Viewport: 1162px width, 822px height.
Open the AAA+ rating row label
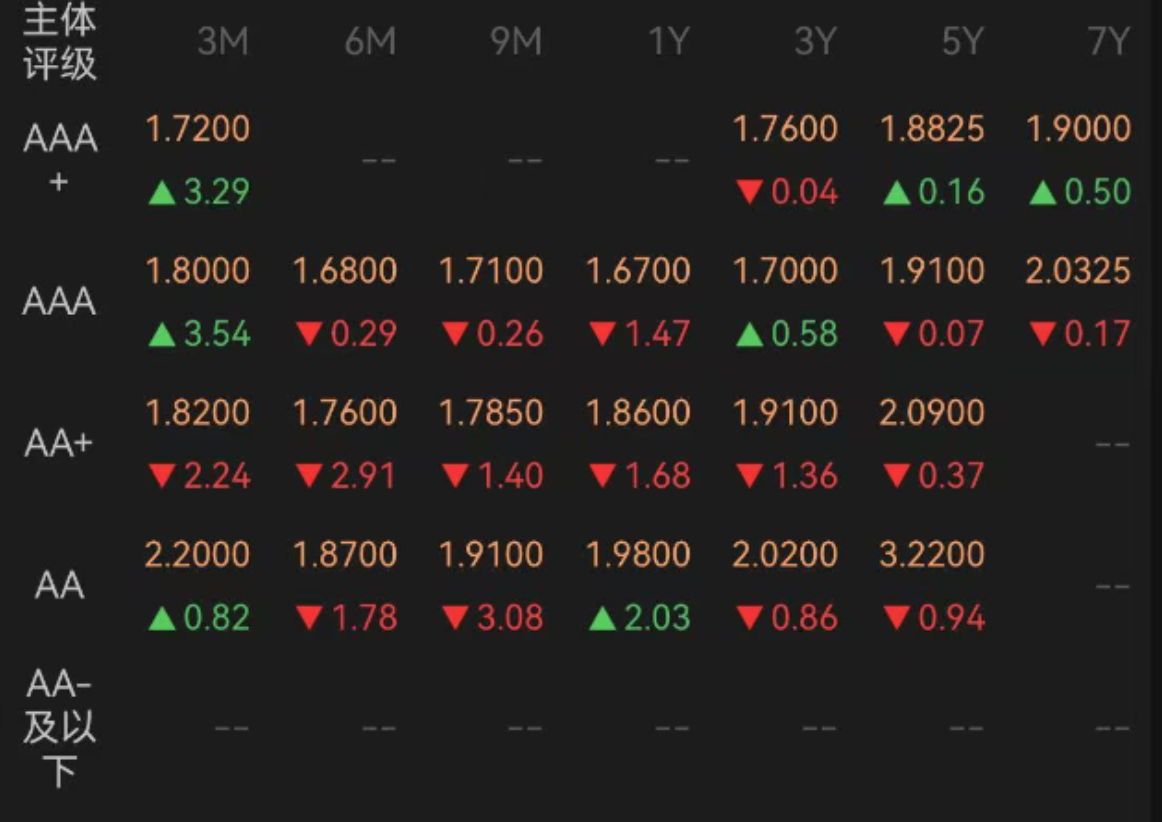pos(60,158)
